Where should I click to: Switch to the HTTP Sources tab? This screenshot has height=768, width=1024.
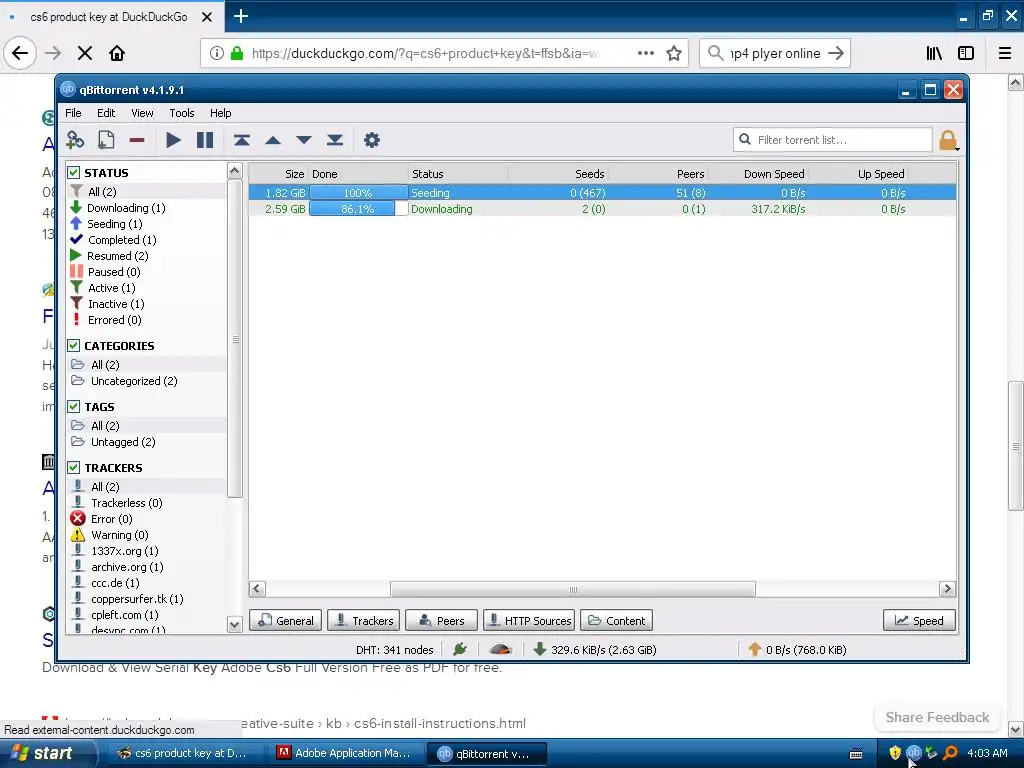click(x=529, y=620)
